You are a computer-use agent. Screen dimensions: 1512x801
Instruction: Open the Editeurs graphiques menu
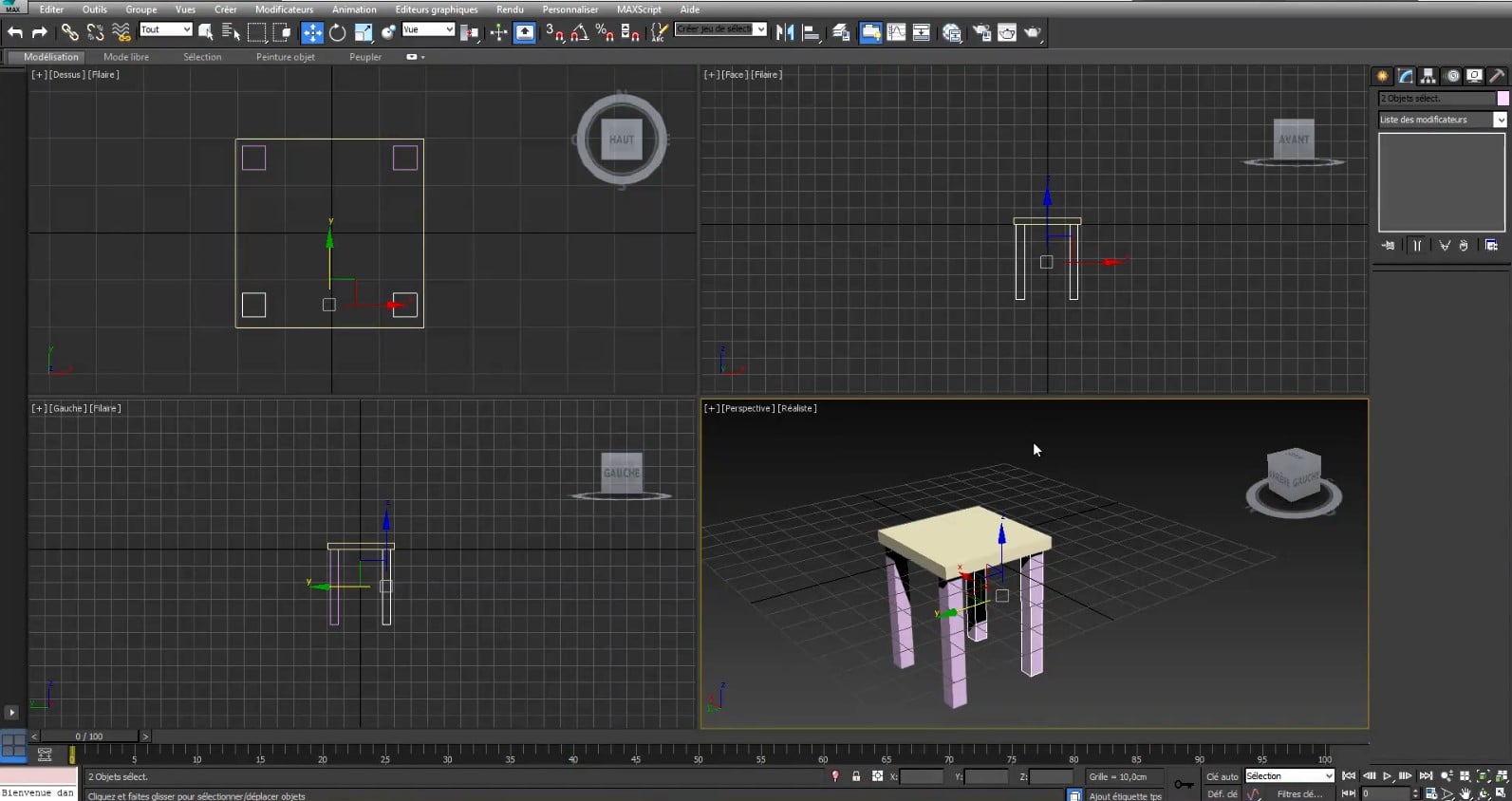[437, 9]
